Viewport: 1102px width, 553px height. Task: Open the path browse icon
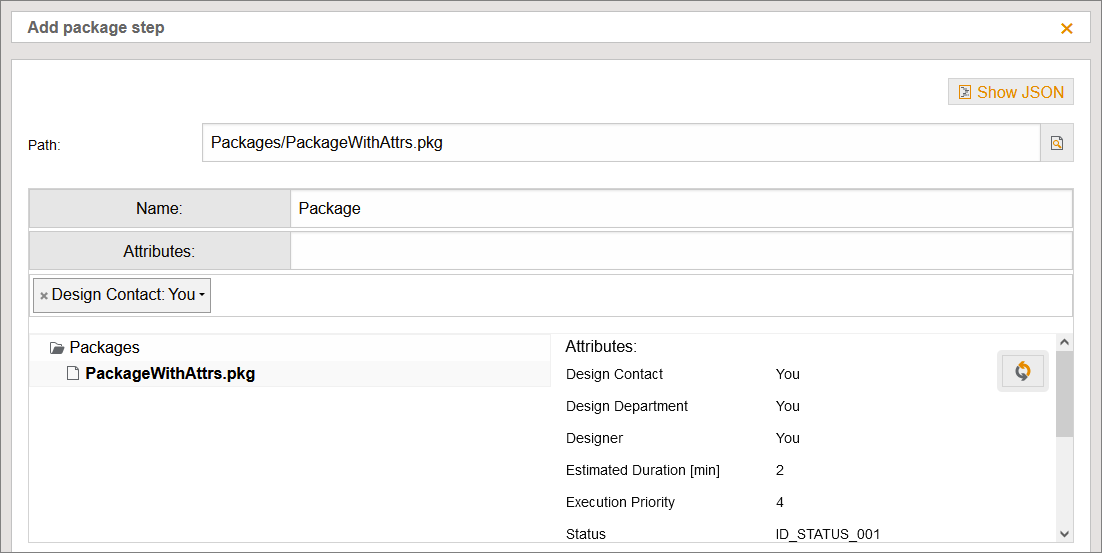click(x=1056, y=143)
